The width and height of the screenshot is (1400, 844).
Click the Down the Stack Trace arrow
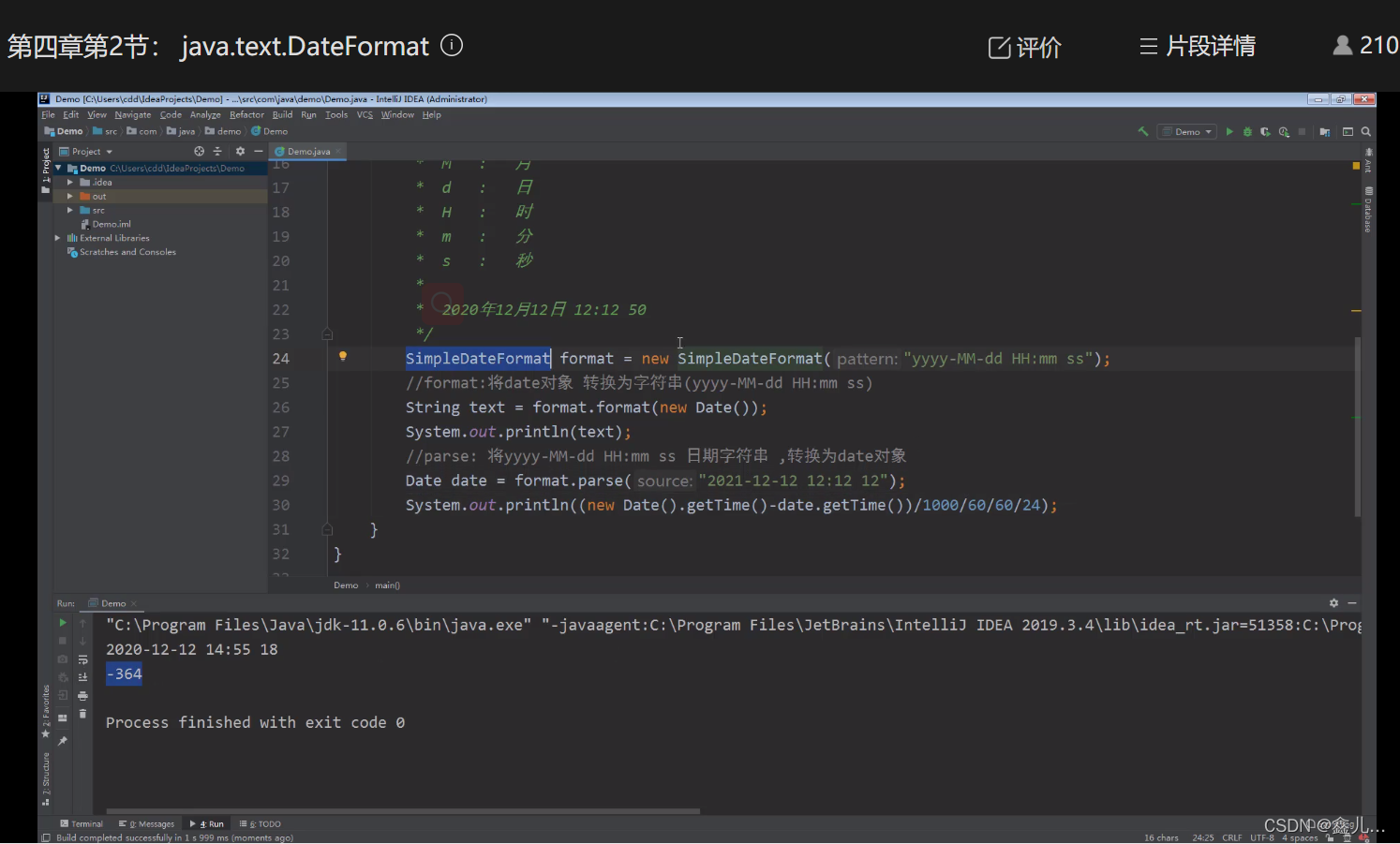(x=82, y=641)
